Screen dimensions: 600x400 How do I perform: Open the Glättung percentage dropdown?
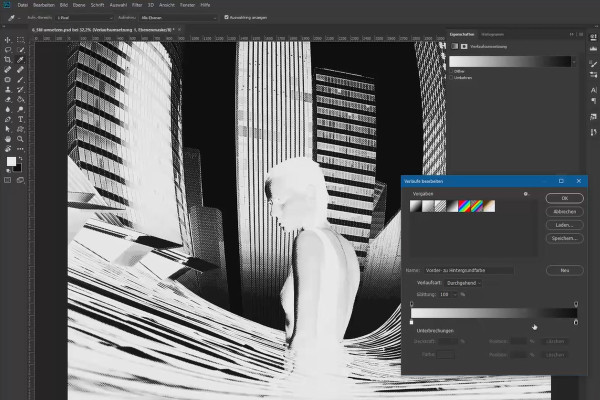455,294
